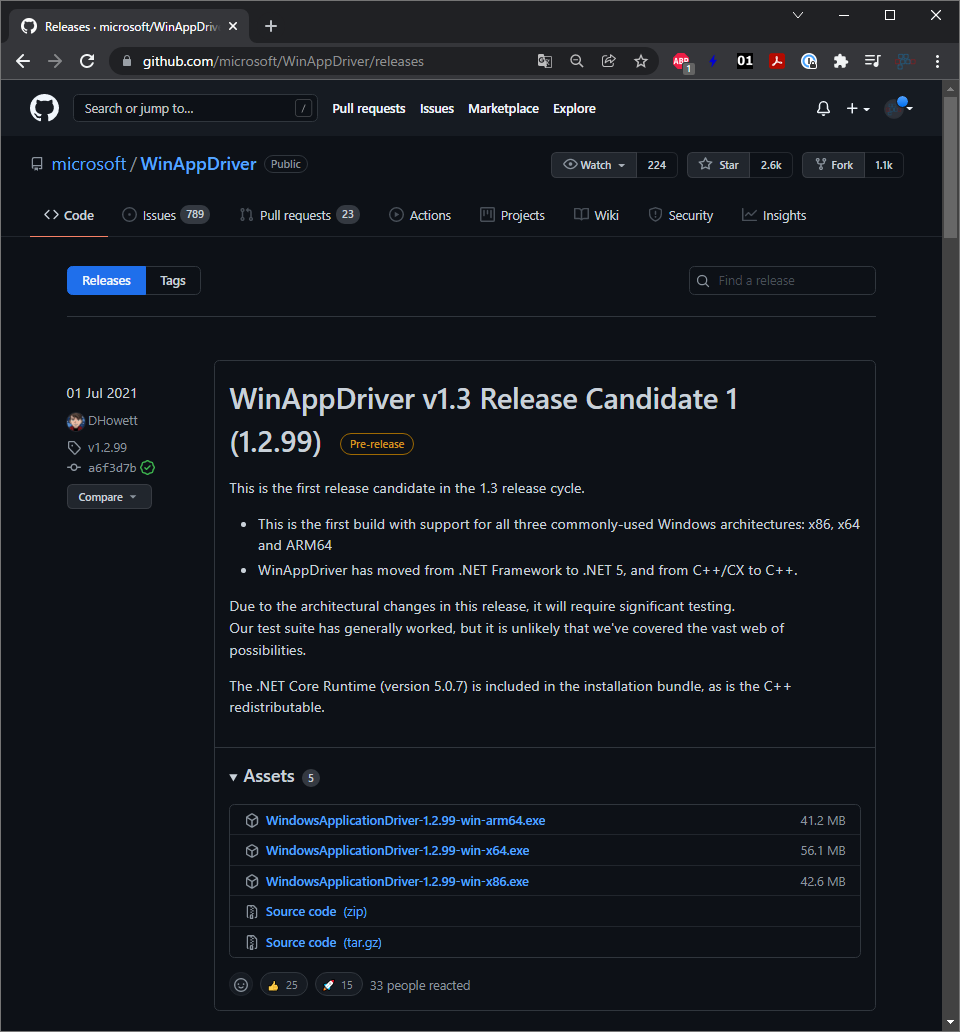Expand the Watch dropdown
Image resolution: width=960 pixels, height=1032 pixels.
click(x=593, y=164)
